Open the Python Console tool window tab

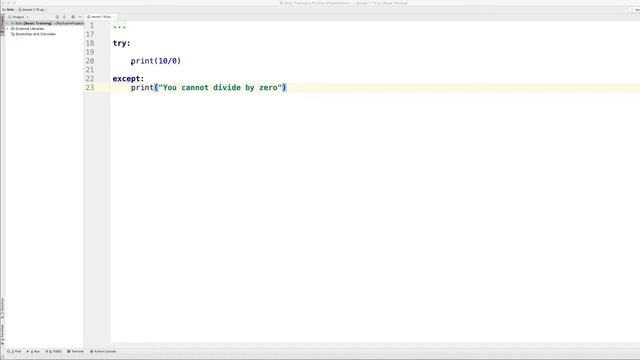(x=103, y=351)
